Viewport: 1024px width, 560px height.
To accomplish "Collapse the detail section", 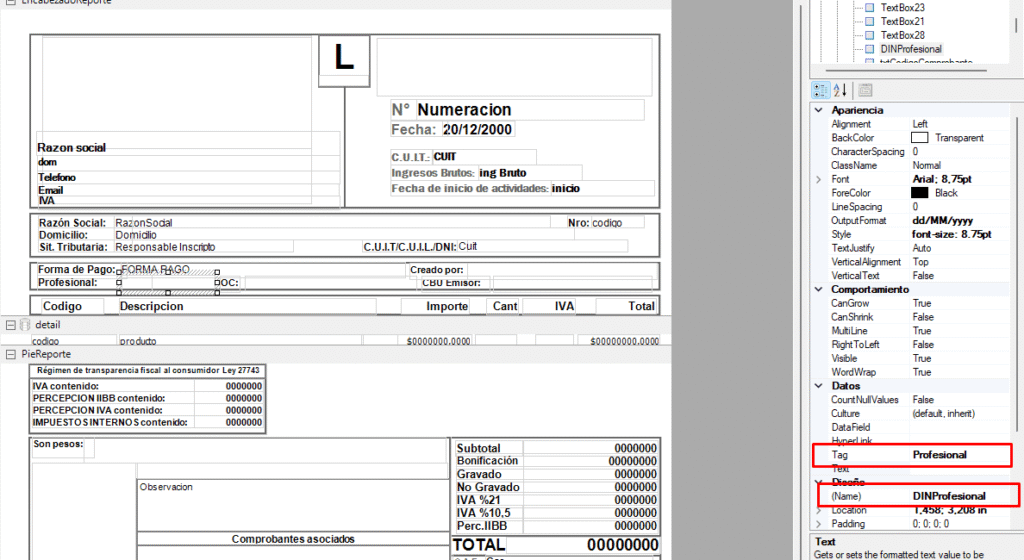I will (x=9, y=326).
